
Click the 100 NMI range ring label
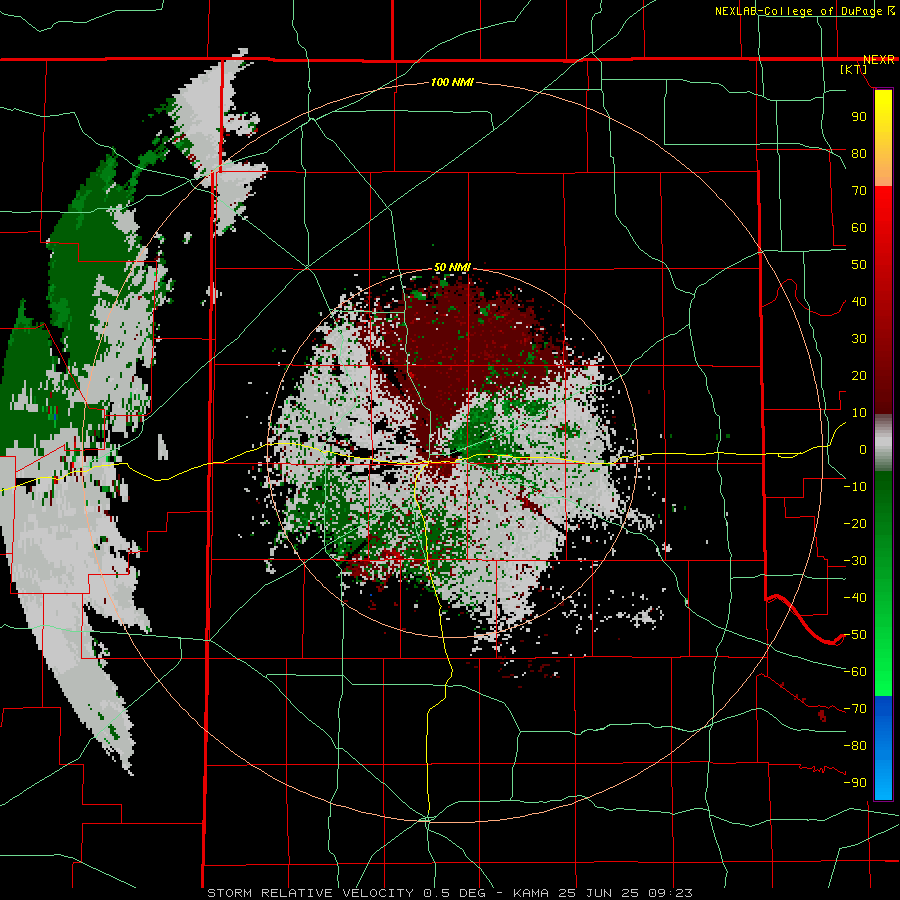click(452, 82)
